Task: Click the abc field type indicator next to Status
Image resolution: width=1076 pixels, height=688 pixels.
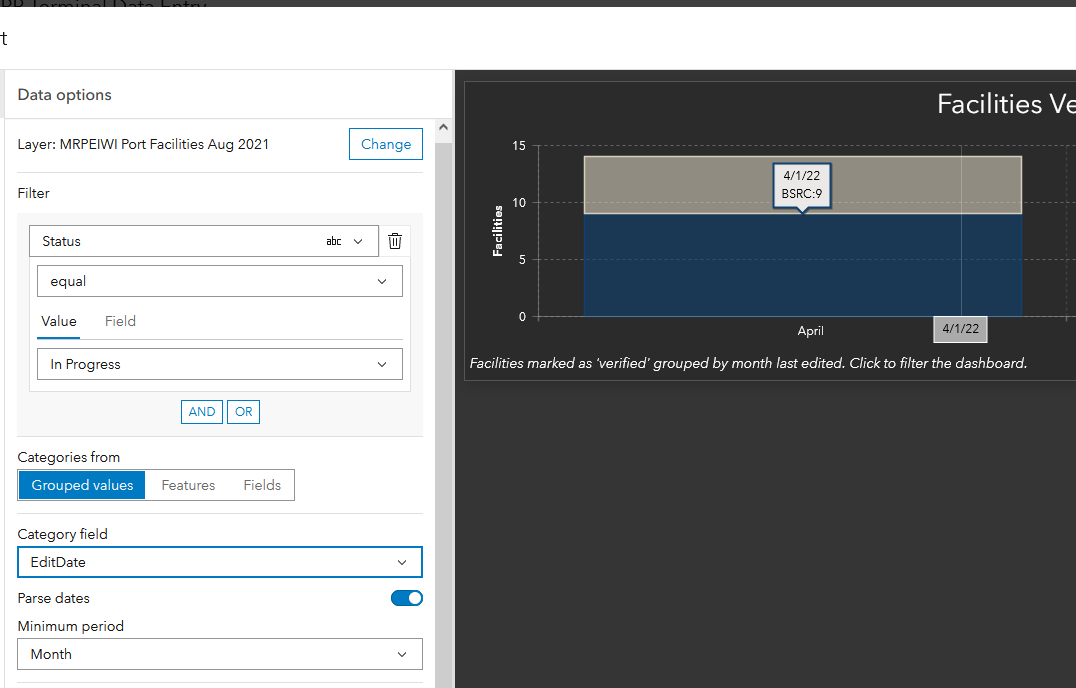Action: click(334, 240)
